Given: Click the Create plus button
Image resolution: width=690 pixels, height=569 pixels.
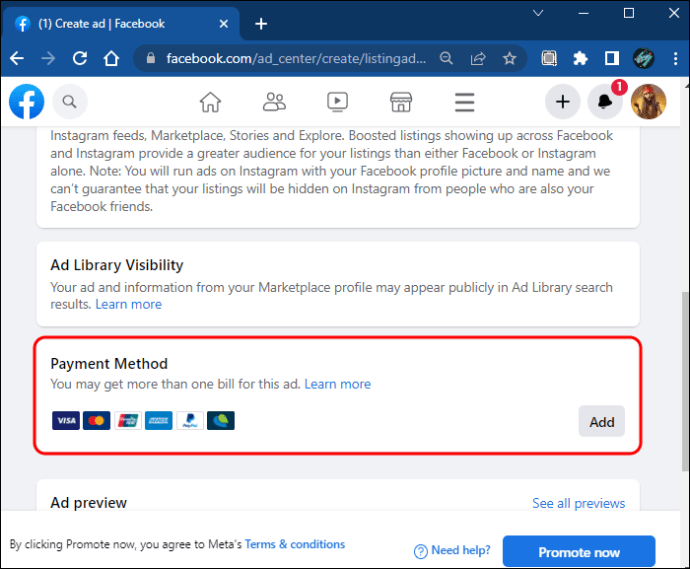Looking at the screenshot, I should [x=563, y=102].
